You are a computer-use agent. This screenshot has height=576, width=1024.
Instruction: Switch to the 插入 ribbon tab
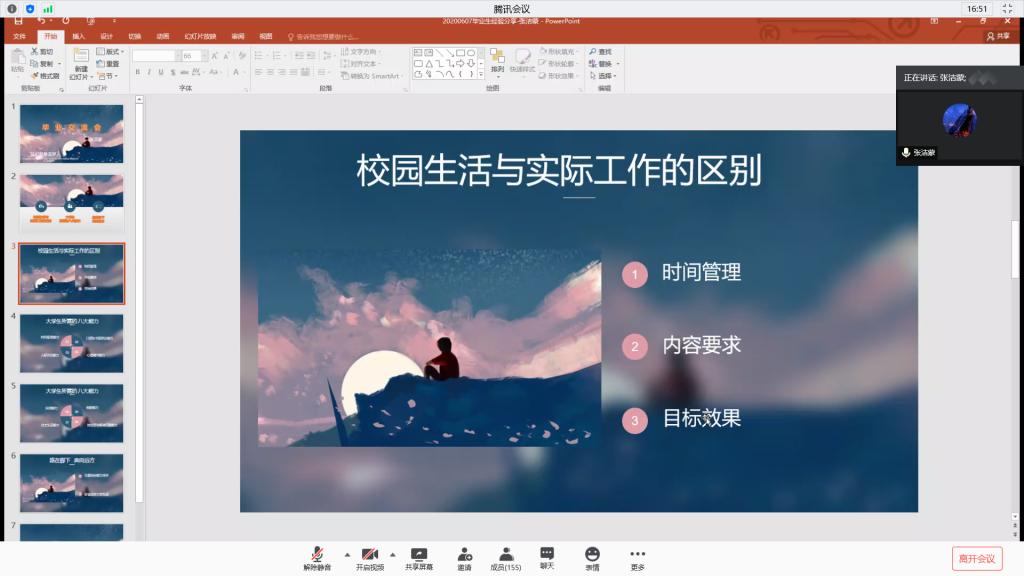(78, 37)
